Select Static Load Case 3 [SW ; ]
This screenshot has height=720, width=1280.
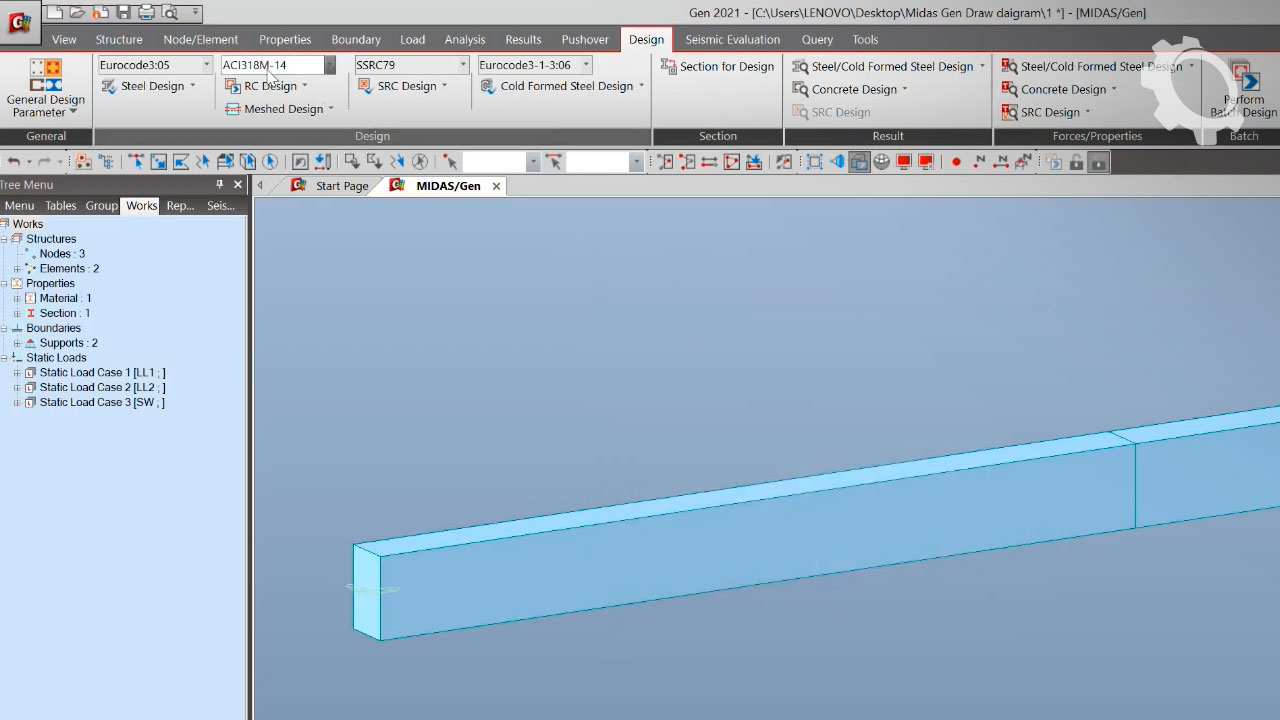[x=102, y=403]
